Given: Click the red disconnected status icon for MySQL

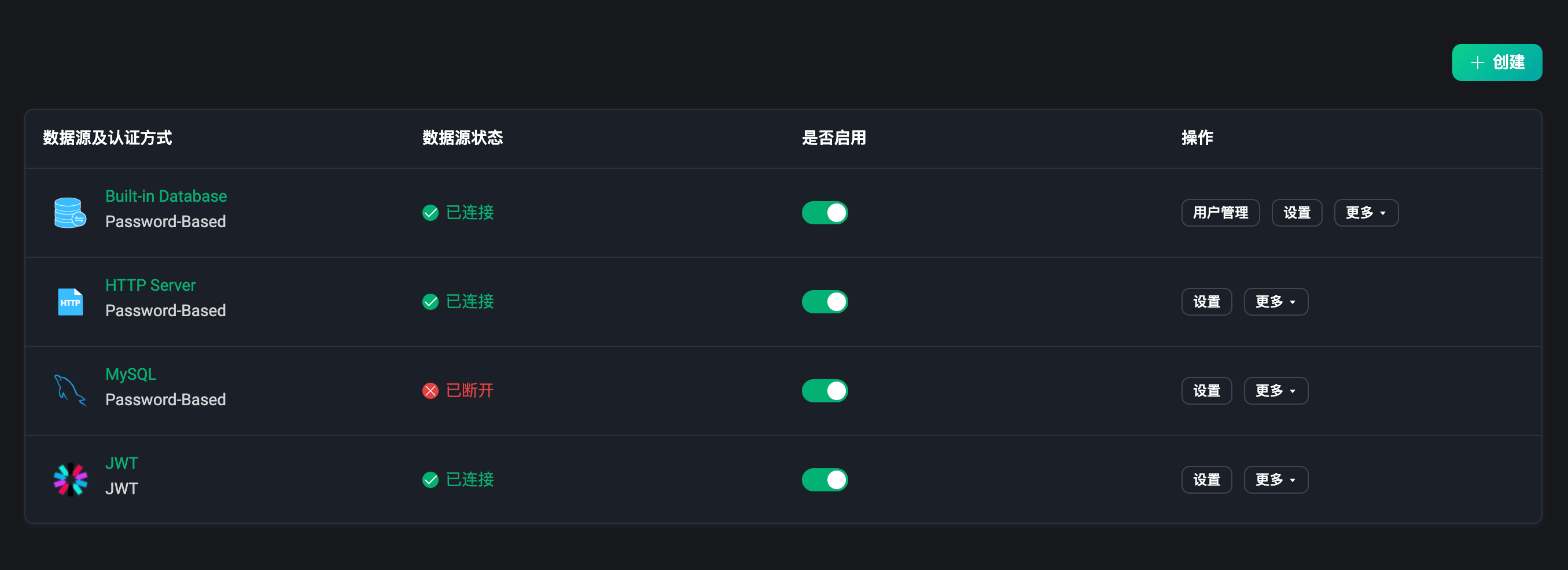Looking at the screenshot, I should click(430, 391).
